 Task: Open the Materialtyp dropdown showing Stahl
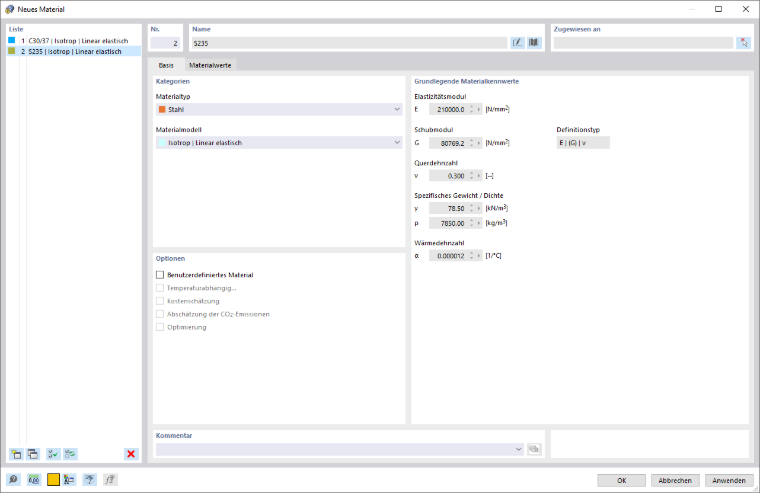279,110
